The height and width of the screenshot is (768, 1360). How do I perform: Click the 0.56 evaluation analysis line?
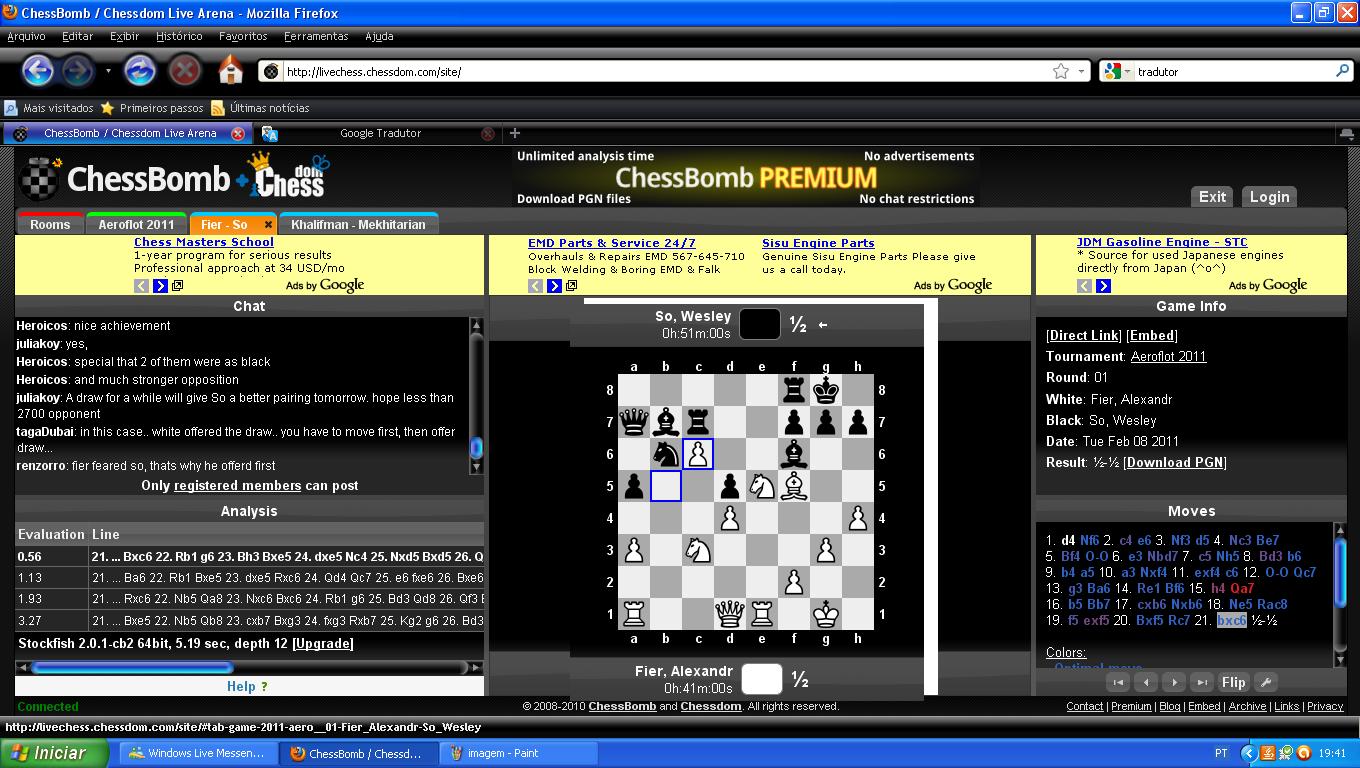(x=250, y=556)
